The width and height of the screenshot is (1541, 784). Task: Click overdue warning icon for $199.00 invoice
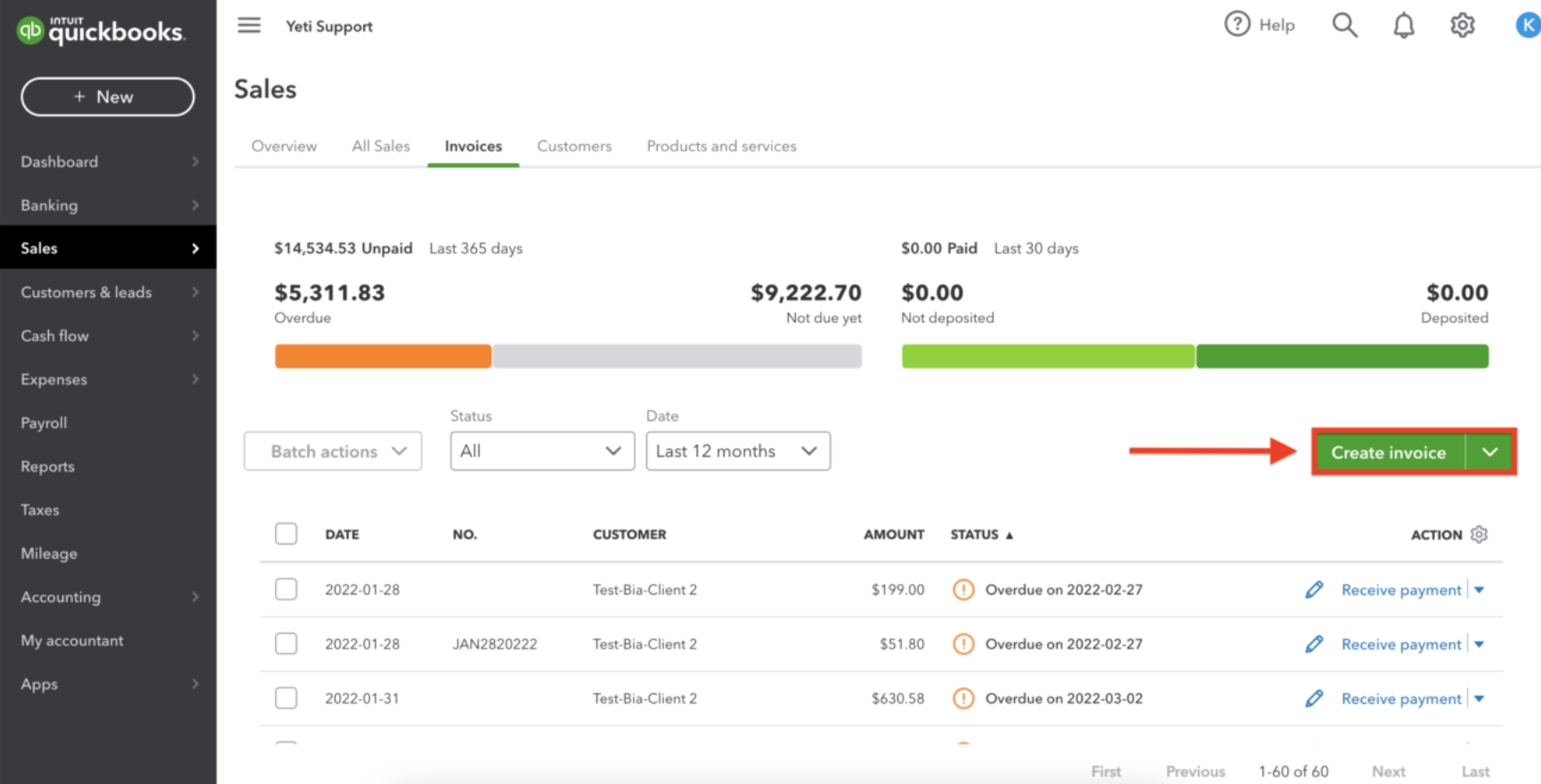click(x=963, y=589)
